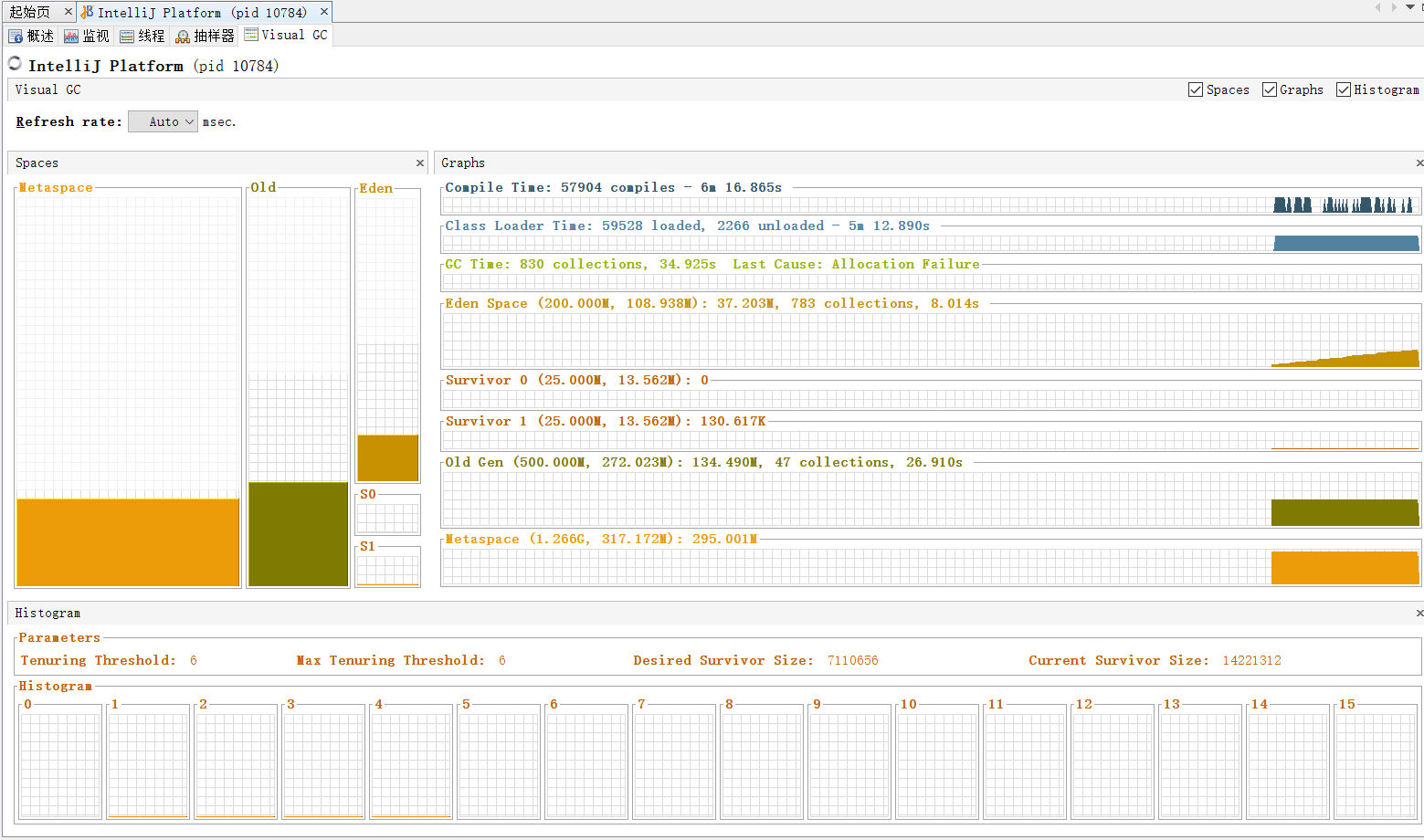Screen dimensions: 1424x840
Task: Switch to the 概述 overview tab
Action: (31, 36)
